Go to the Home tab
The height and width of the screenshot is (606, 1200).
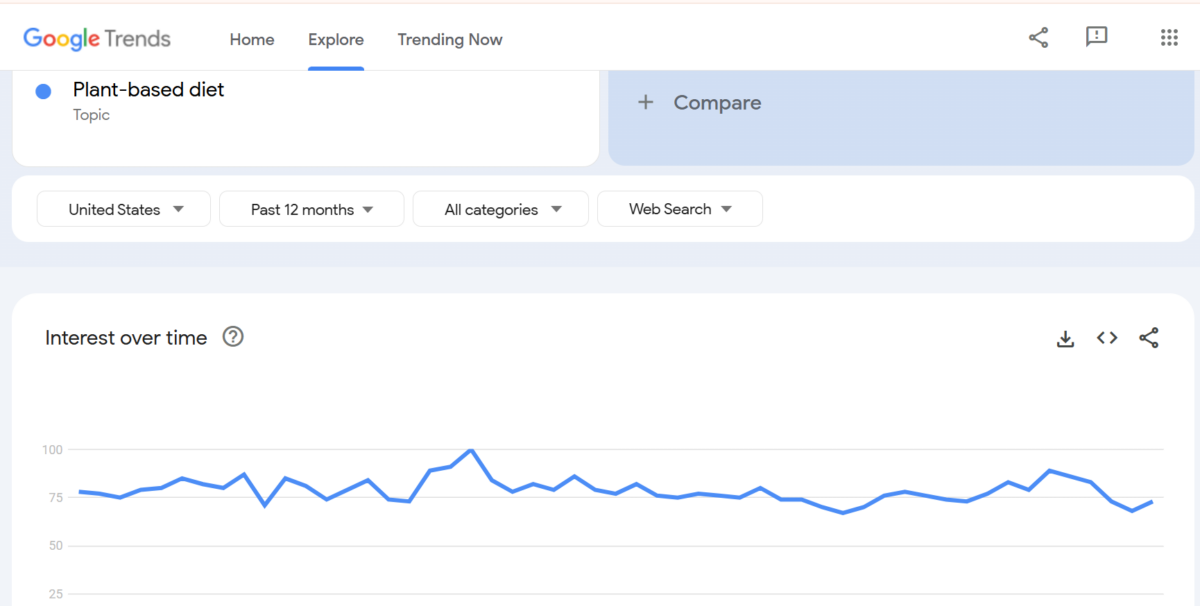click(252, 40)
